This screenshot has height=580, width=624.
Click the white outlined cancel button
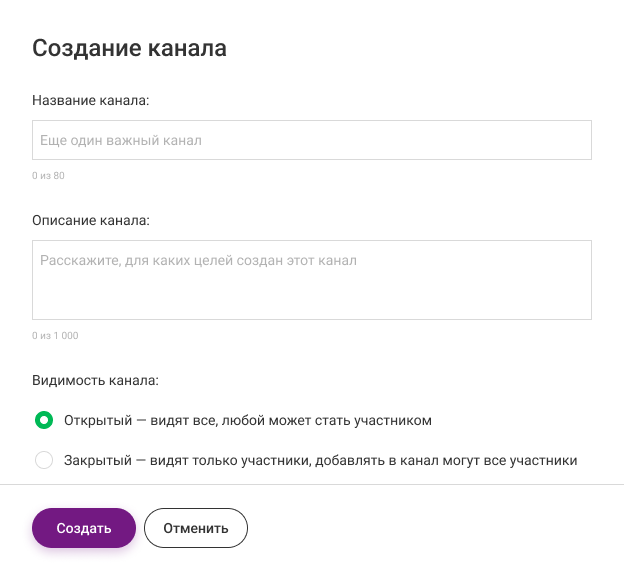pos(196,528)
